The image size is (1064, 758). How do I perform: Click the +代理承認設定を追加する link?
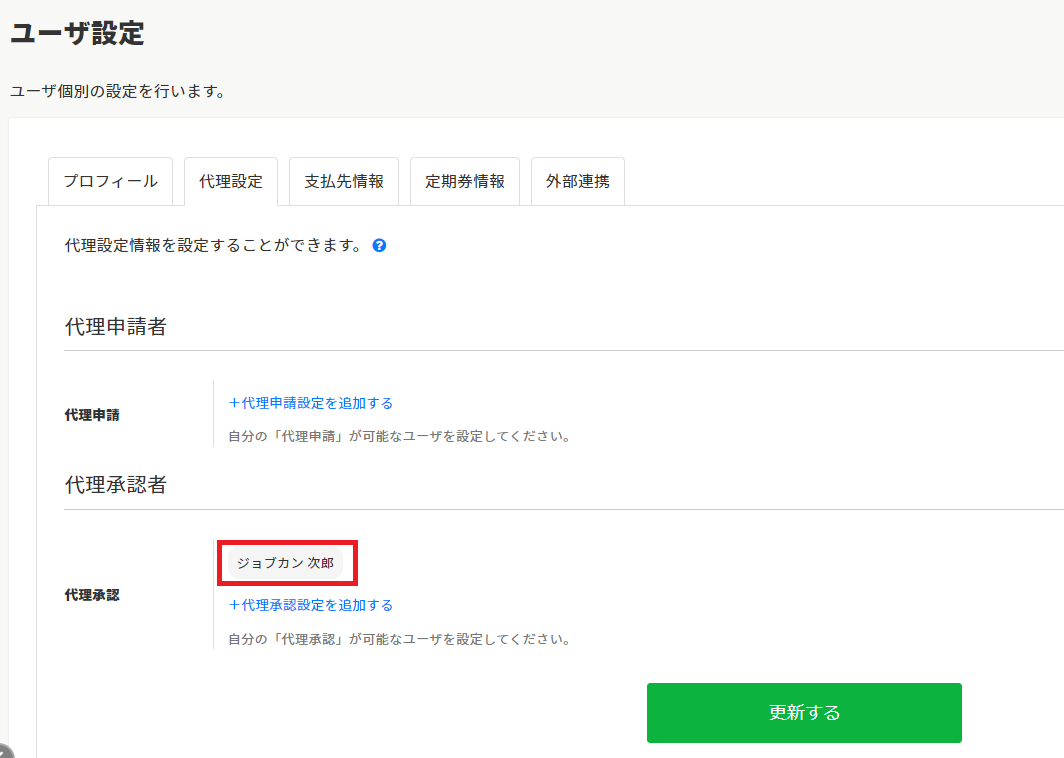coord(311,605)
